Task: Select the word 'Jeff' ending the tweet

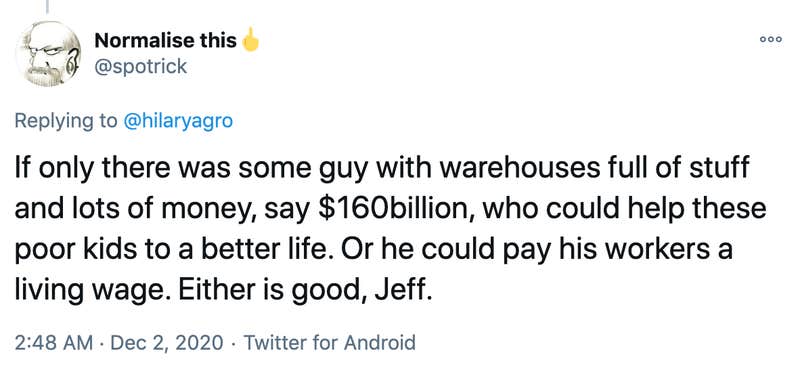Action: point(399,292)
